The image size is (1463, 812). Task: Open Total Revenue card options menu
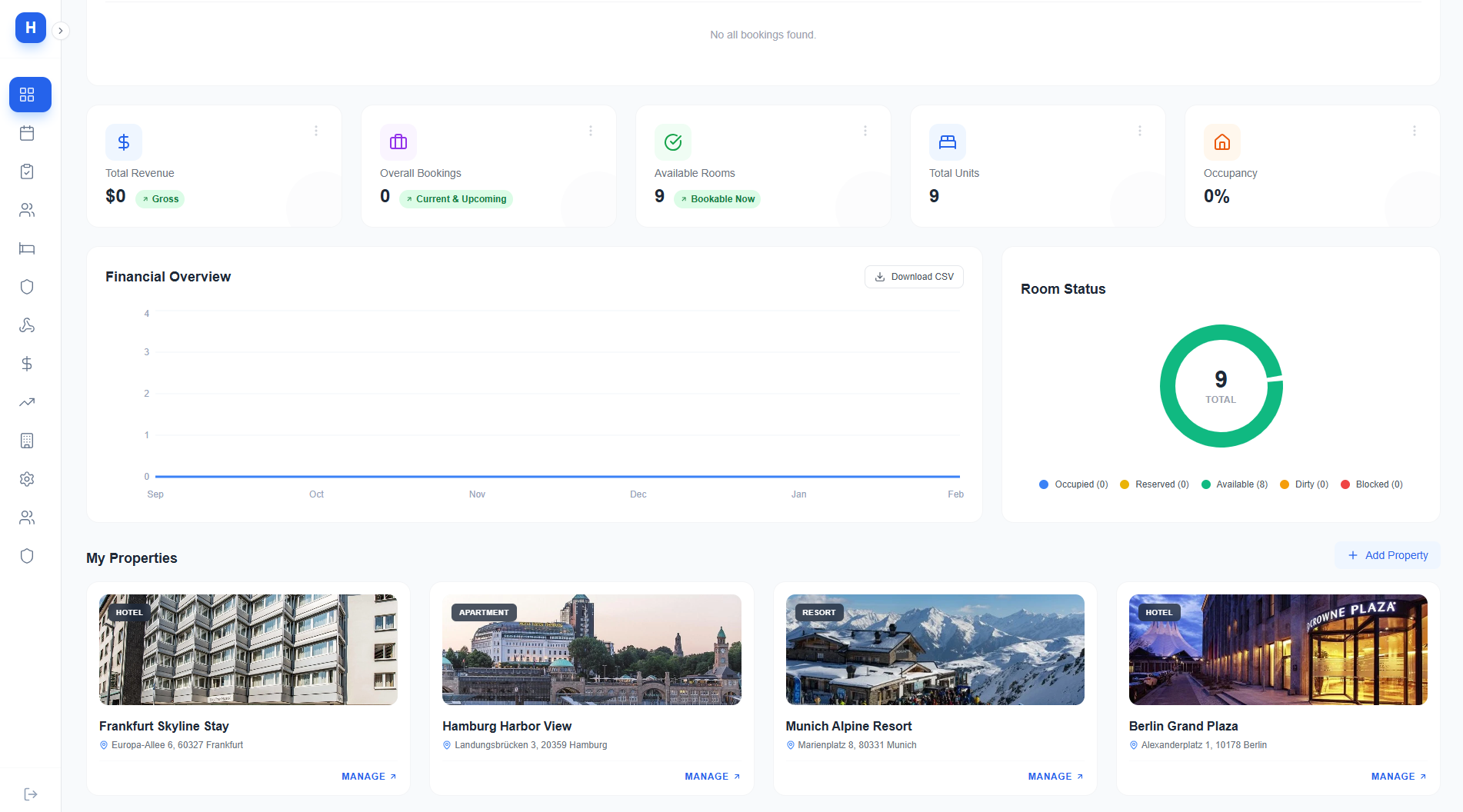coord(316,131)
